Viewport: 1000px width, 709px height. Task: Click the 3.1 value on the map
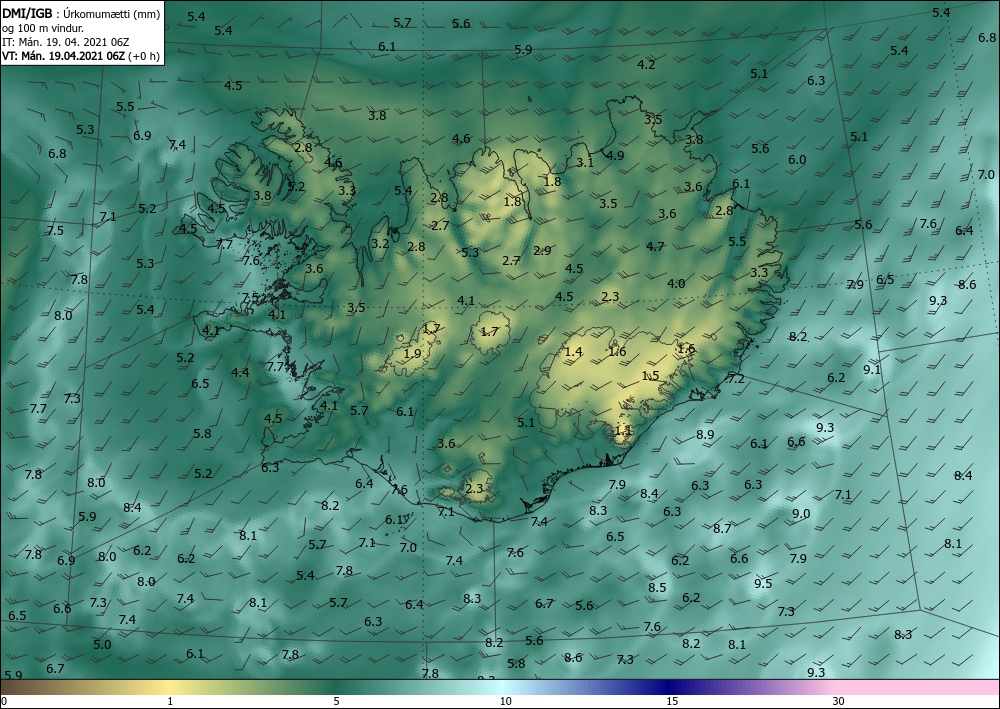[x=585, y=163]
